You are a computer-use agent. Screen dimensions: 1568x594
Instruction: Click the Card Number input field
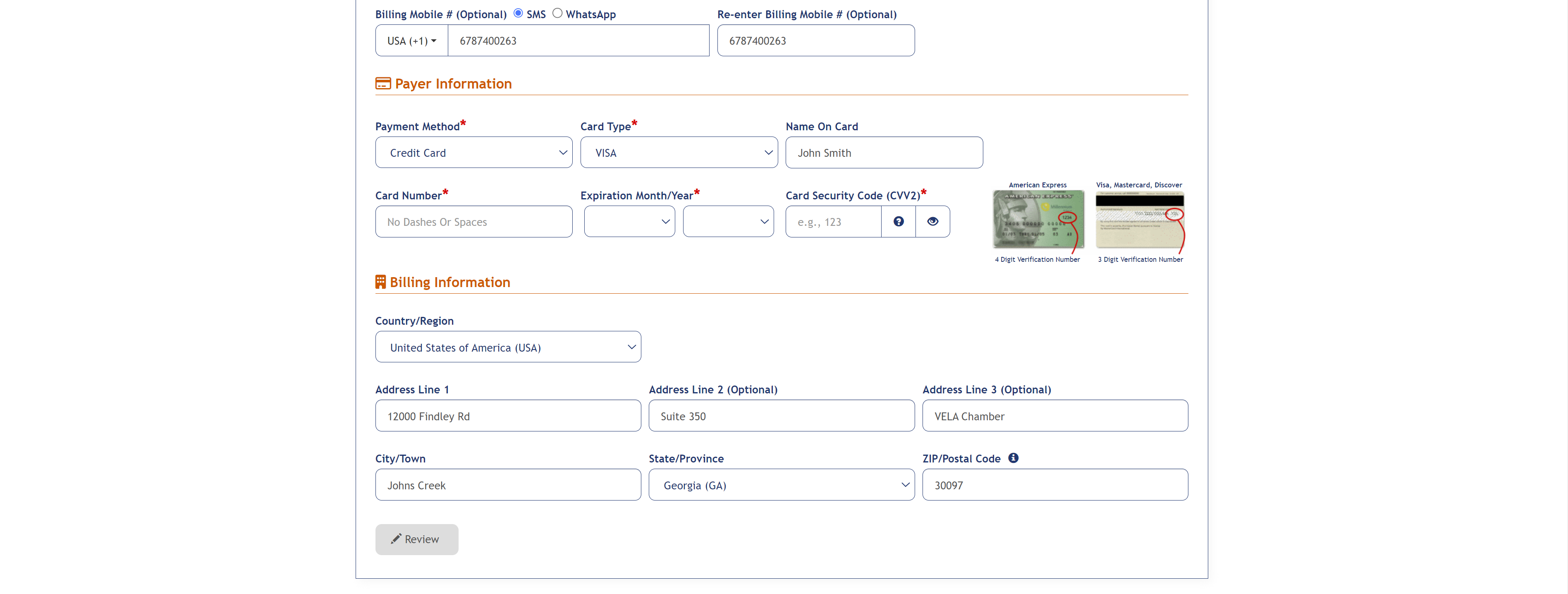(x=474, y=221)
